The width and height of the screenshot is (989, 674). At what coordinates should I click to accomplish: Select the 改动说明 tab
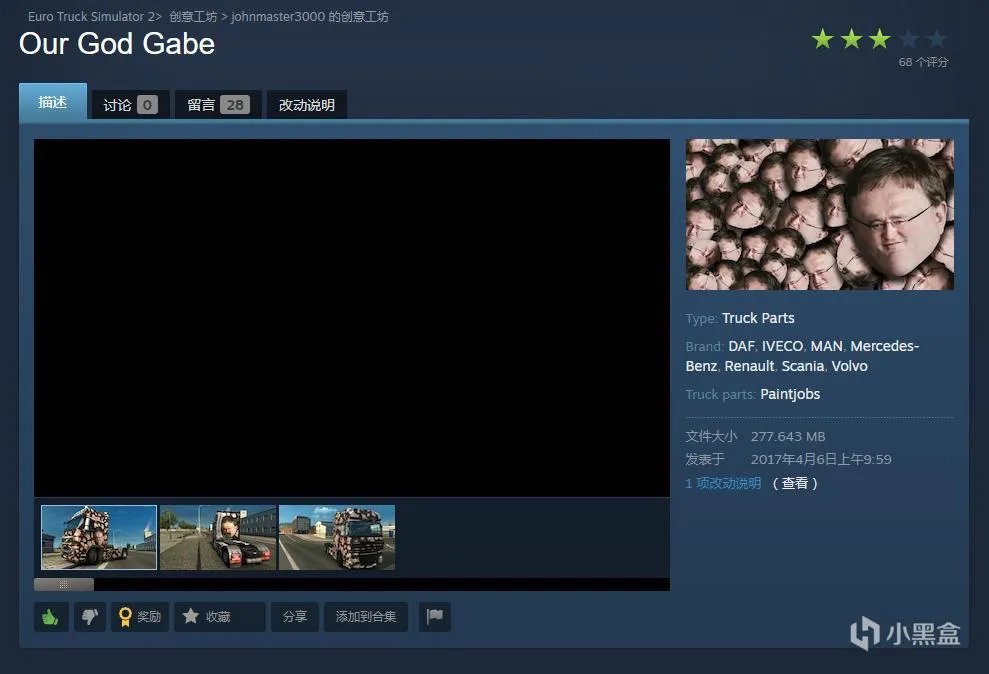click(x=306, y=104)
